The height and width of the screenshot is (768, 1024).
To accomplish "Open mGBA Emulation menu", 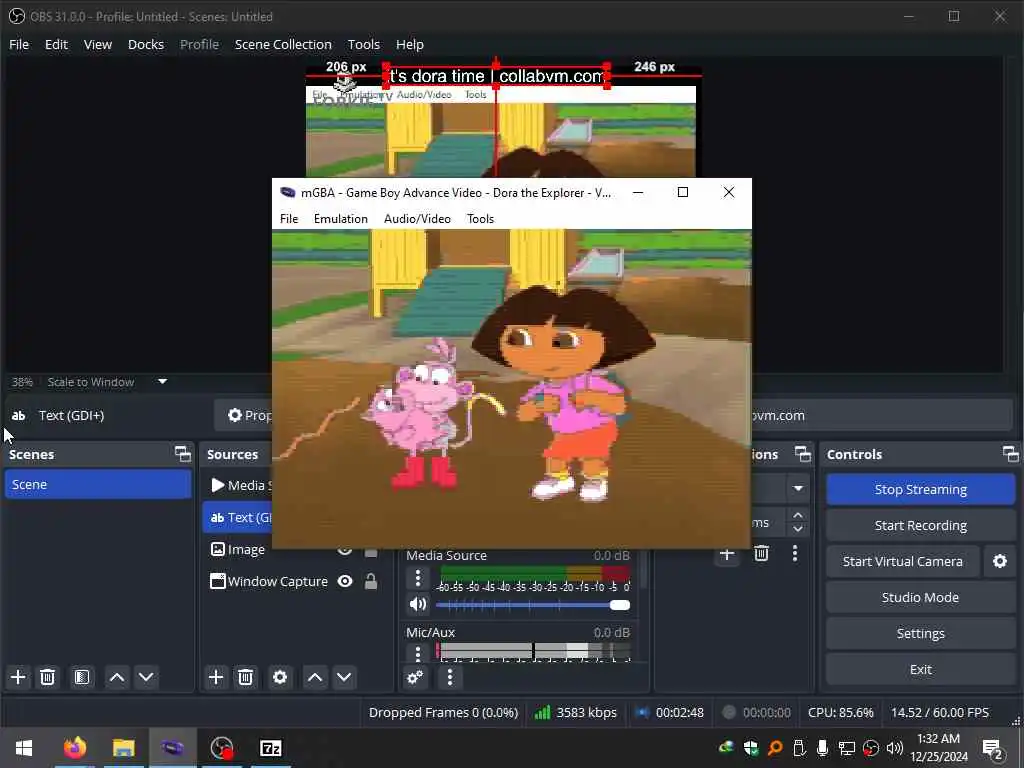I will click(341, 219).
